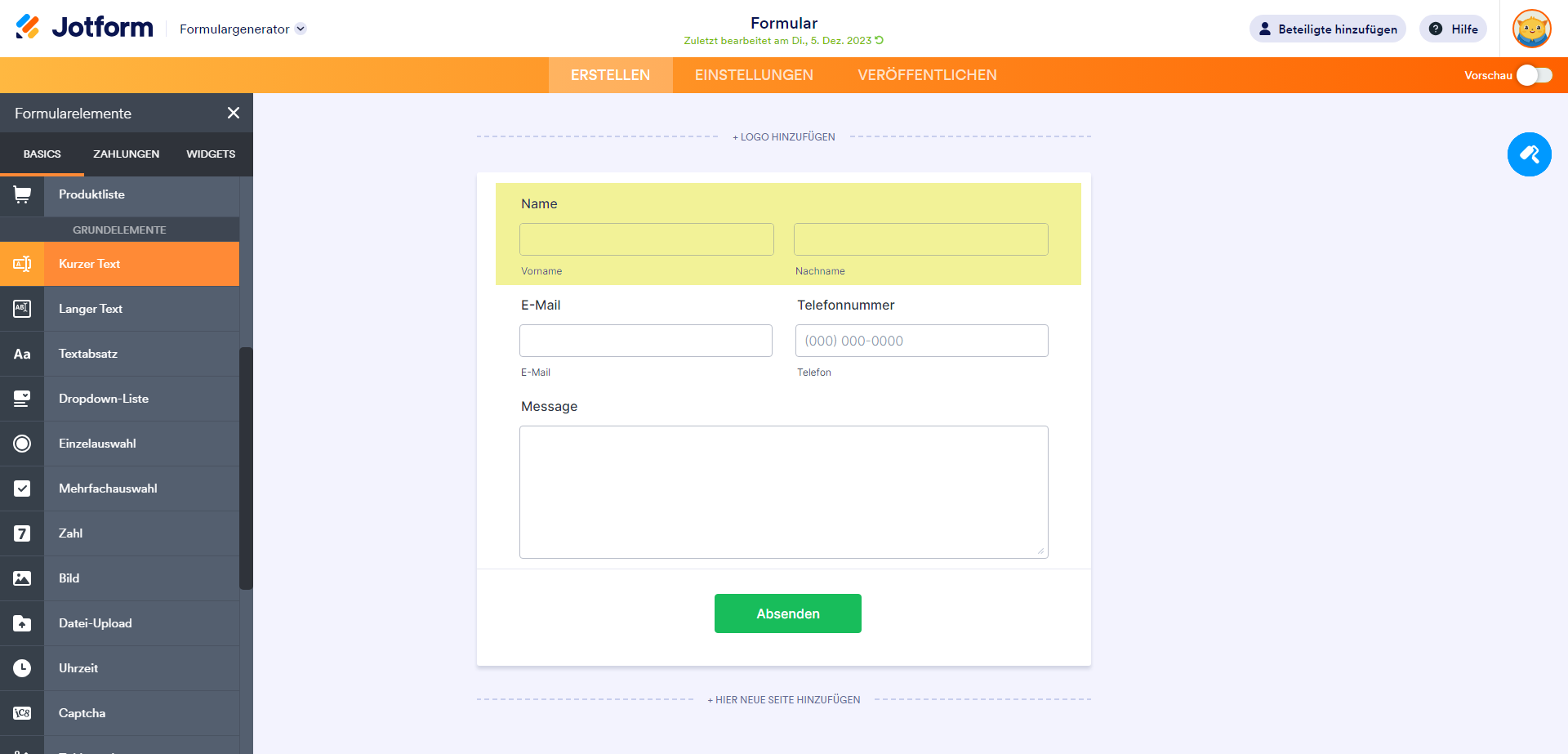This screenshot has width=1568, height=754.
Task: Select the Datei-Upload element icon
Action: click(22, 623)
